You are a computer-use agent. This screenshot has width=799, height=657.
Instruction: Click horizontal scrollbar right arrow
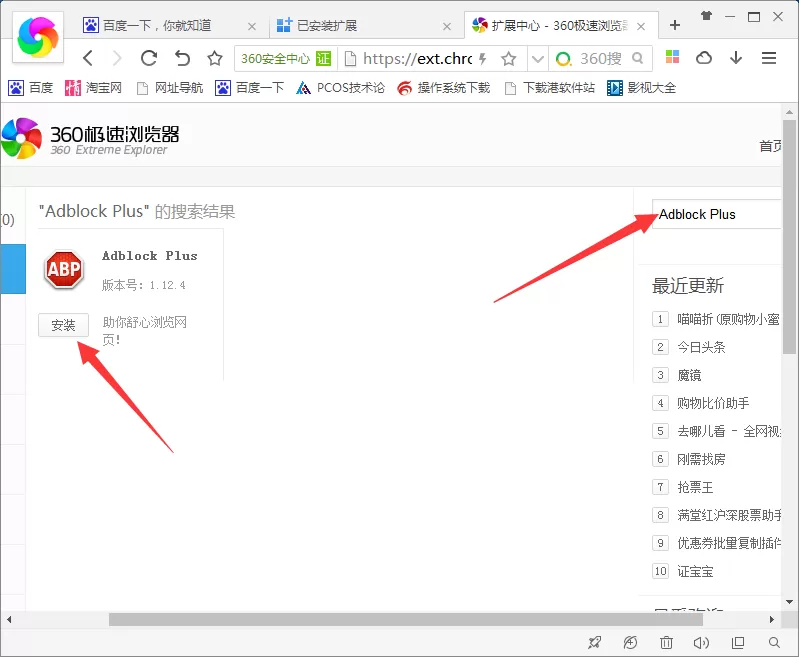[x=771, y=619]
